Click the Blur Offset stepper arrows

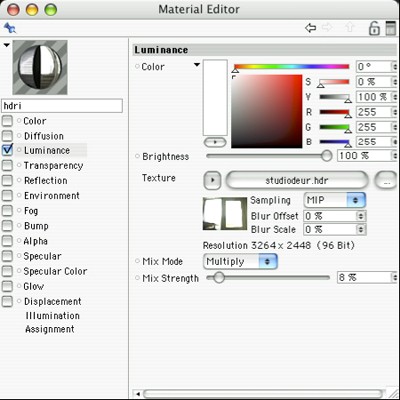(361, 216)
